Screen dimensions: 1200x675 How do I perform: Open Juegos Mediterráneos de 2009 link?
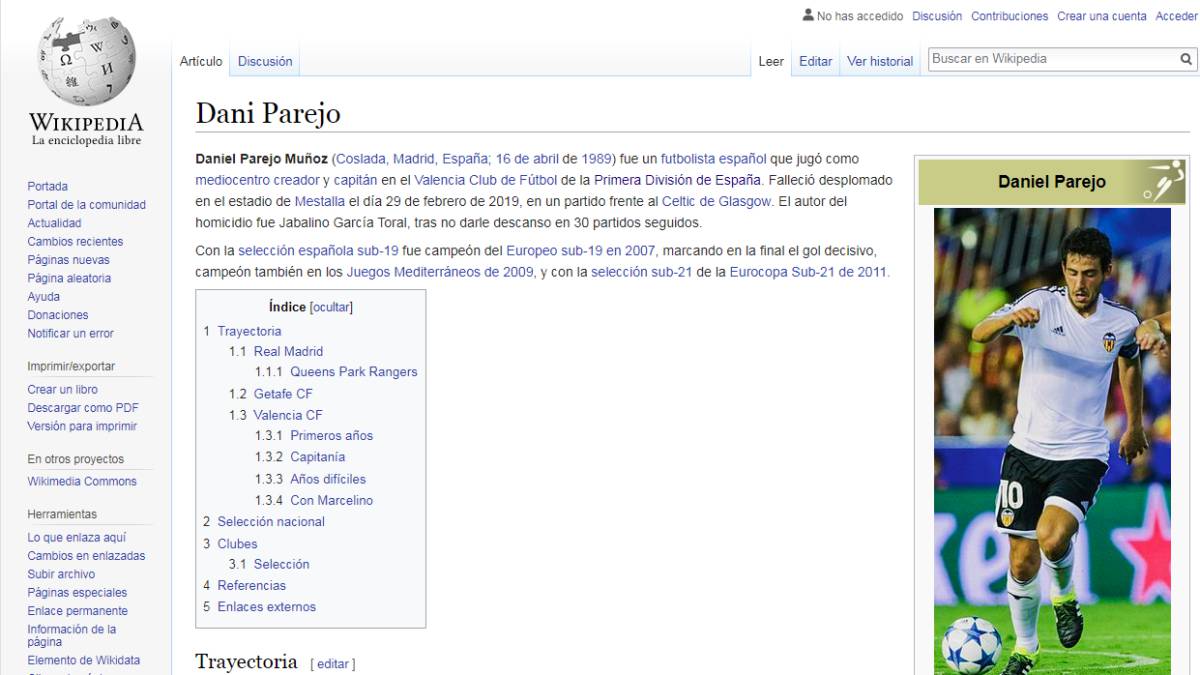coord(441,272)
